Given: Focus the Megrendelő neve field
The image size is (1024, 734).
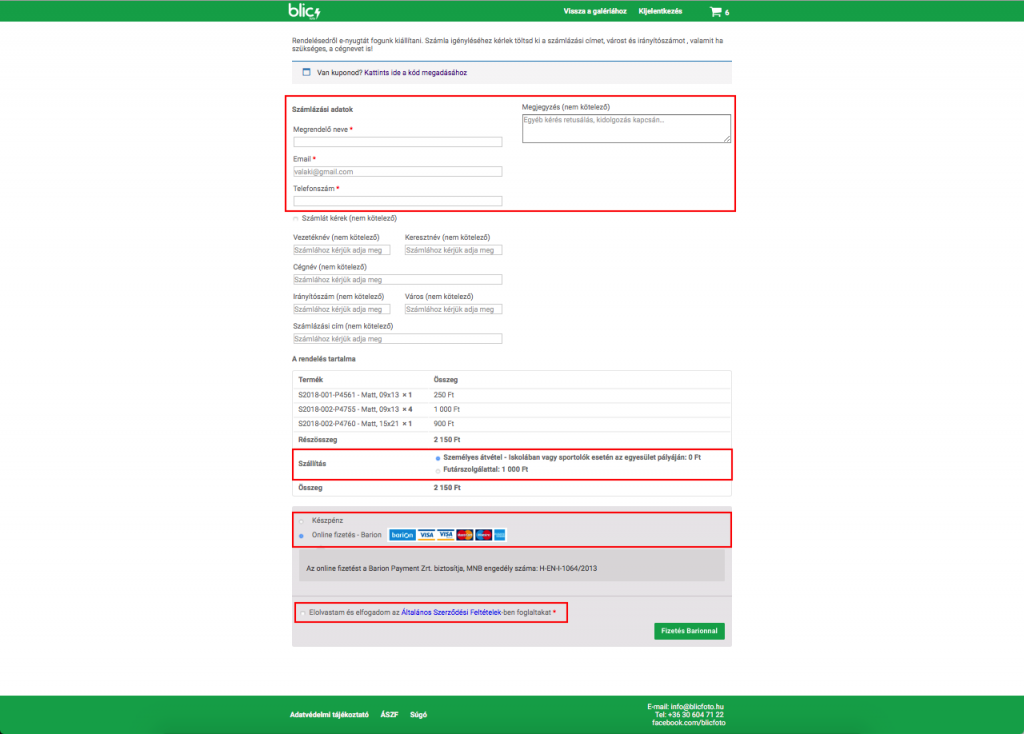Looking at the screenshot, I should [397, 142].
